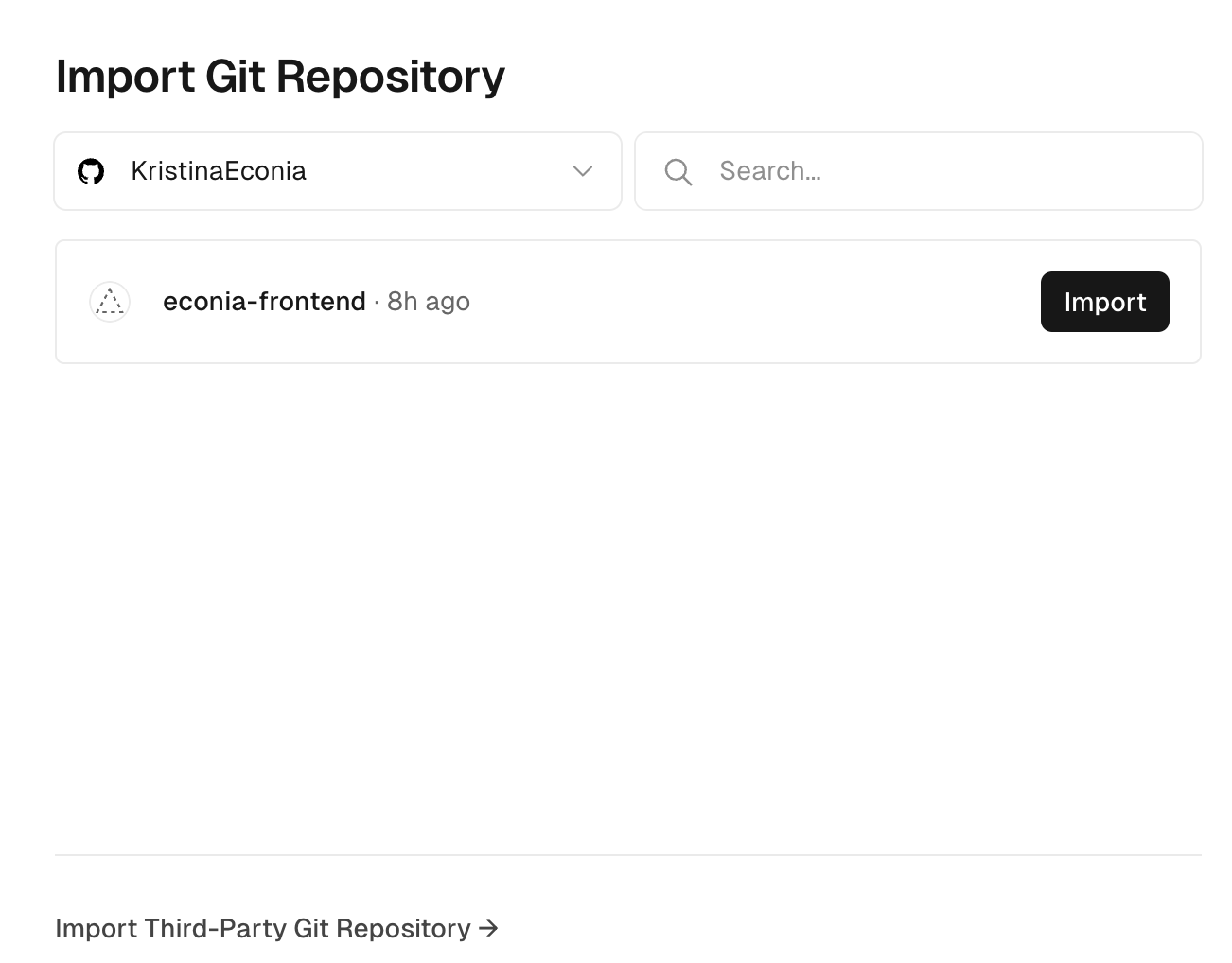The height and width of the screenshot is (963, 1232).
Task: Click the GitHub logo icon
Action: (91, 171)
